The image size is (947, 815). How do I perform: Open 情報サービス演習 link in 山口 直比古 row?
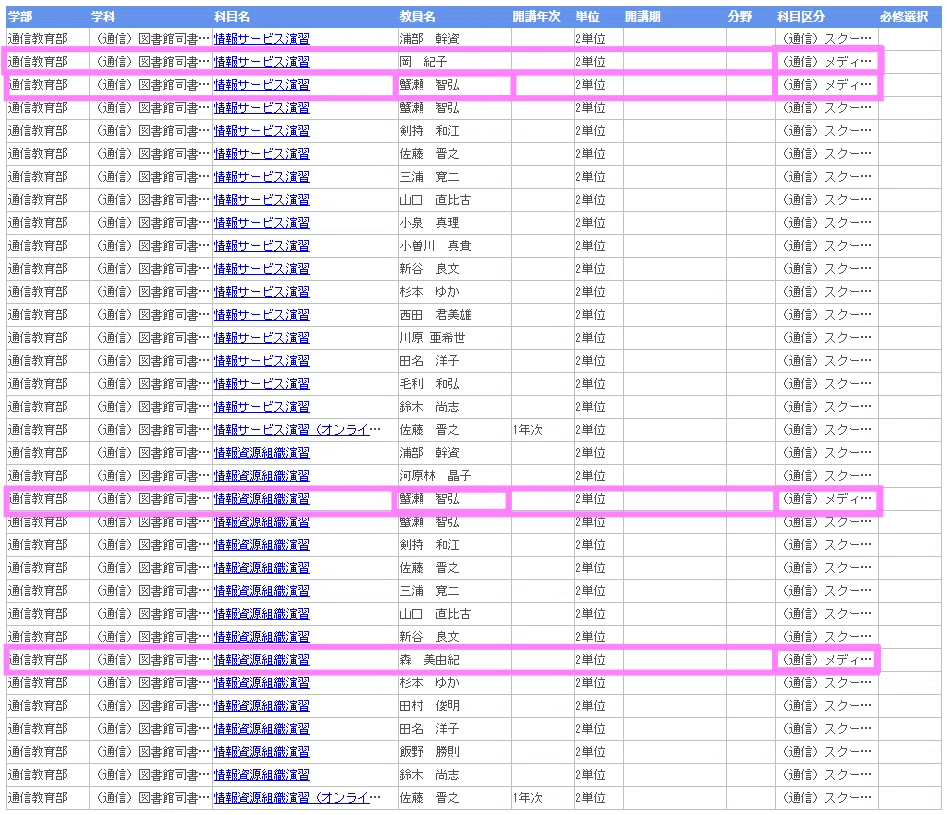point(262,199)
